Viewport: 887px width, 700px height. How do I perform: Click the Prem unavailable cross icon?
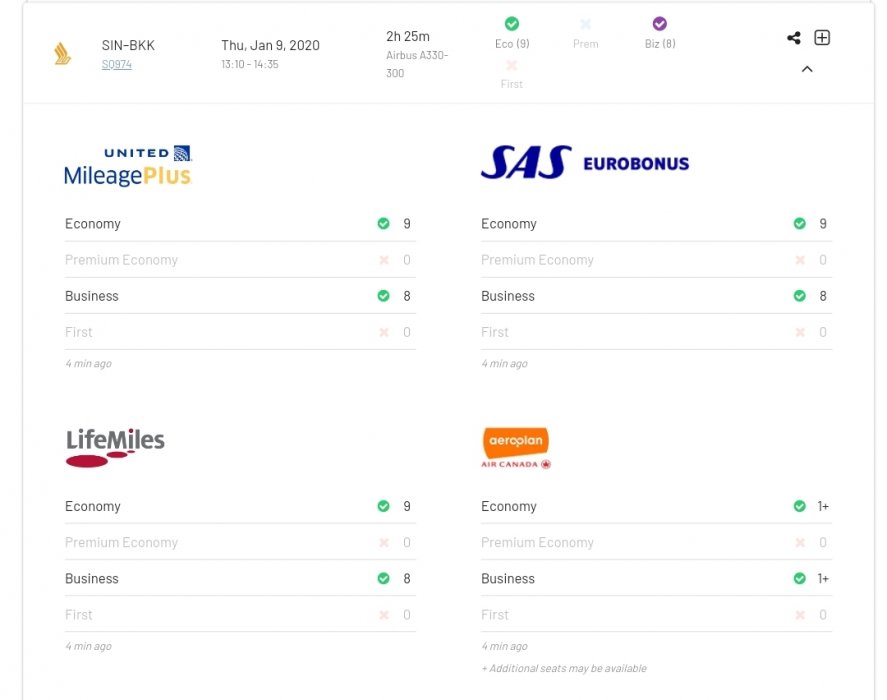pyautogui.click(x=586, y=24)
